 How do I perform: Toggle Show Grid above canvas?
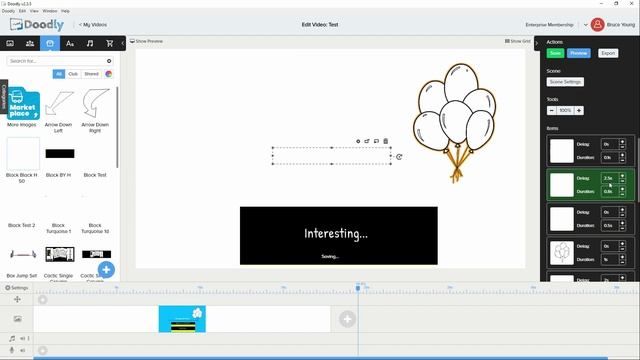coord(518,41)
